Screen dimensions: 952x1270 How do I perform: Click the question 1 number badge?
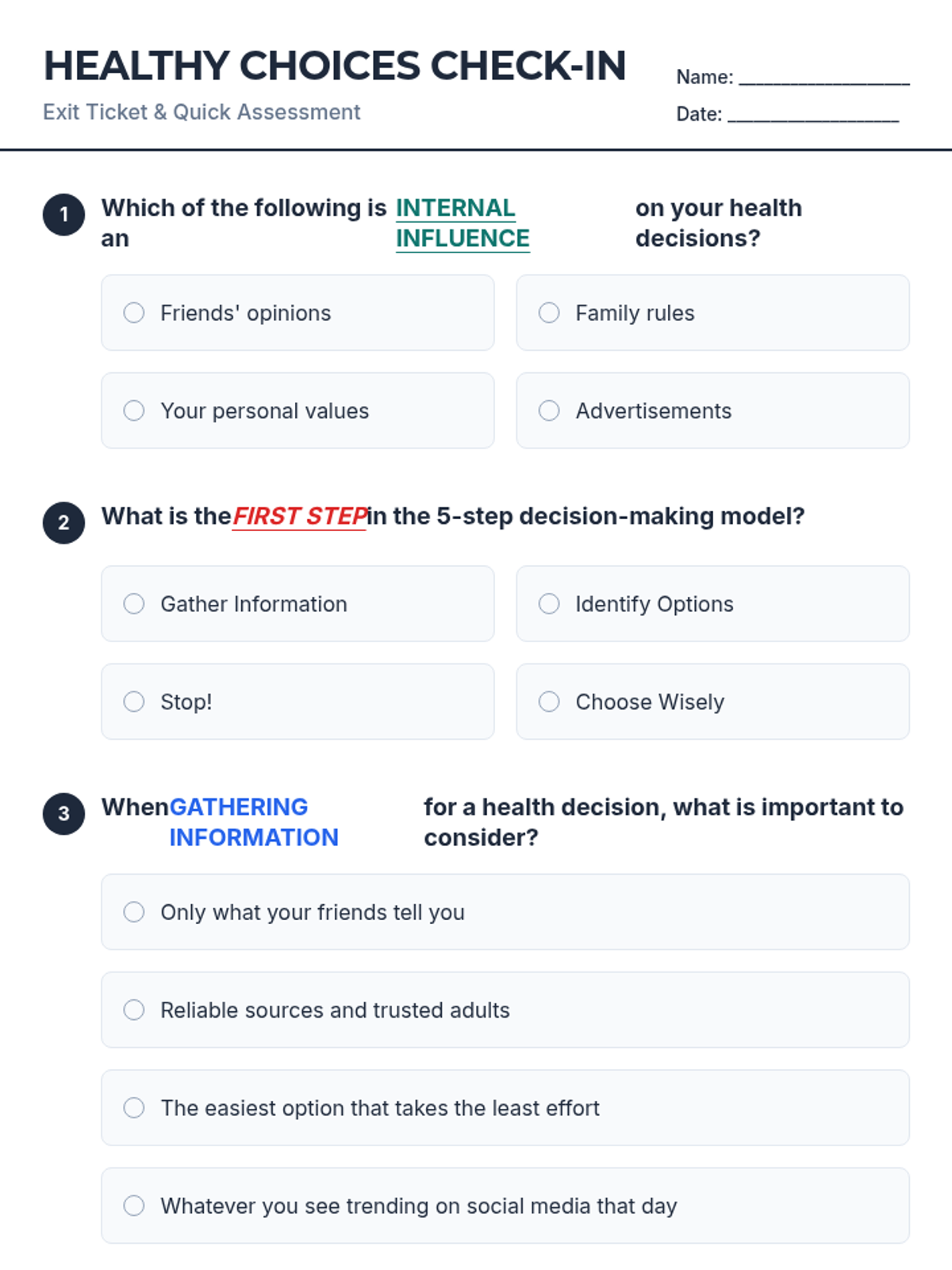pos(63,214)
